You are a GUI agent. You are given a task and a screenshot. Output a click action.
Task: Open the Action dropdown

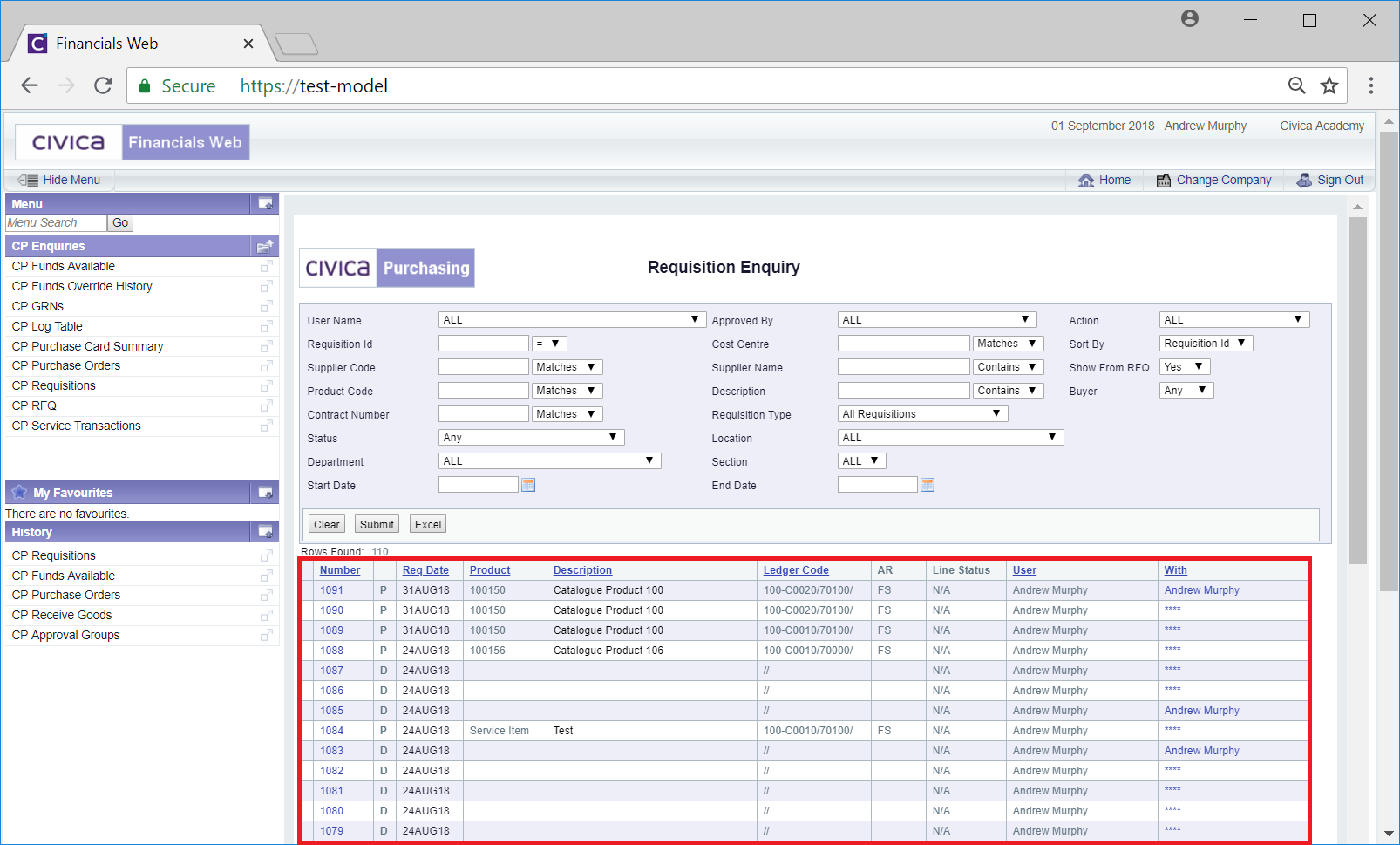[x=1234, y=320]
